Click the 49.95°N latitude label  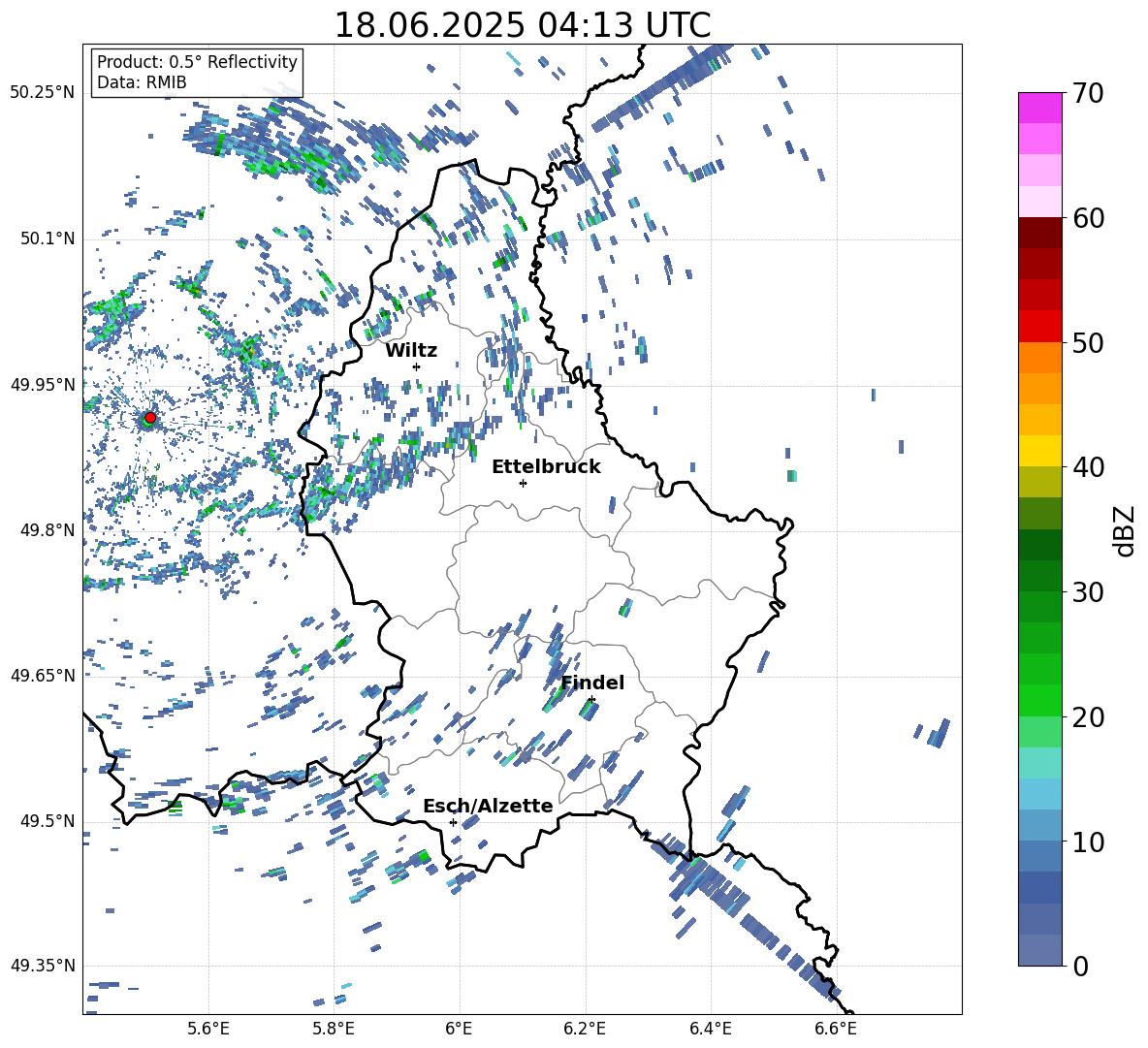[43, 385]
